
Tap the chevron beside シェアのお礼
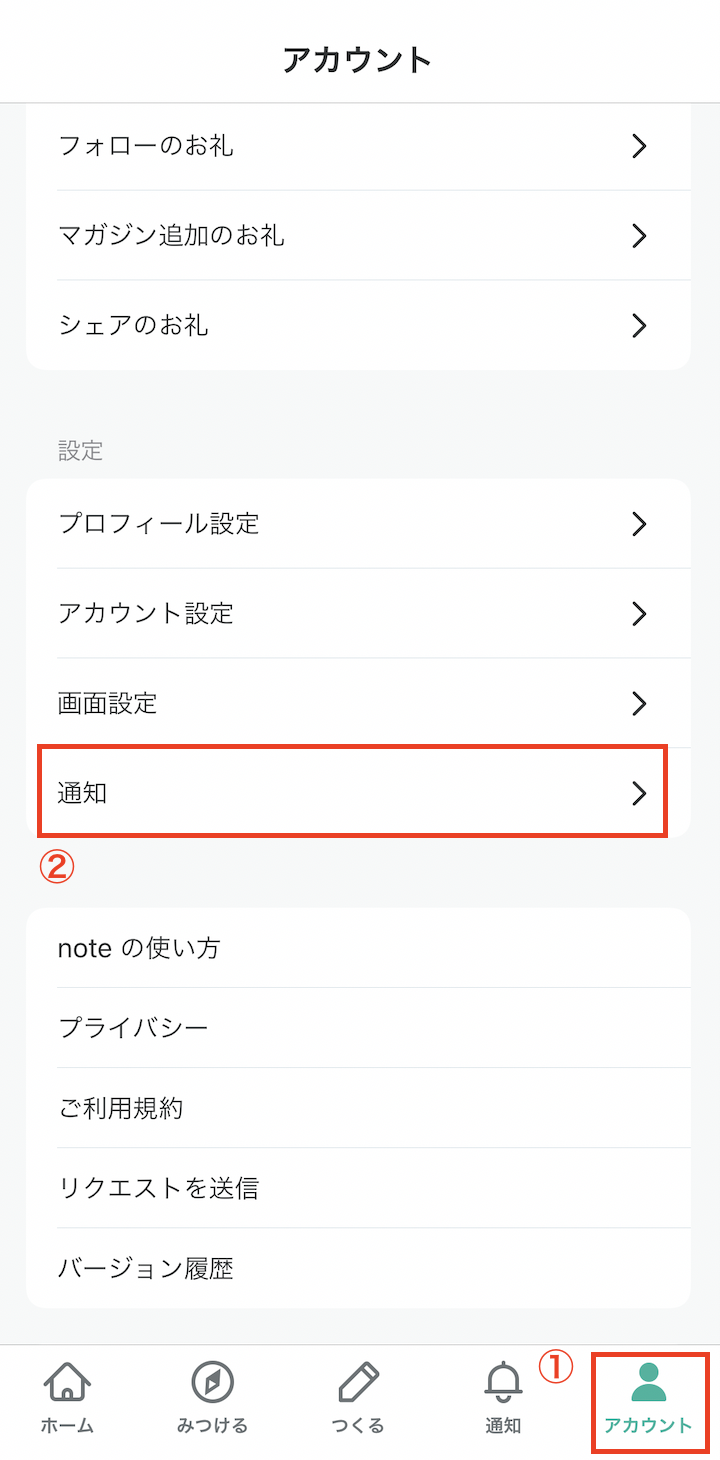pyautogui.click(x=640, y=326)
